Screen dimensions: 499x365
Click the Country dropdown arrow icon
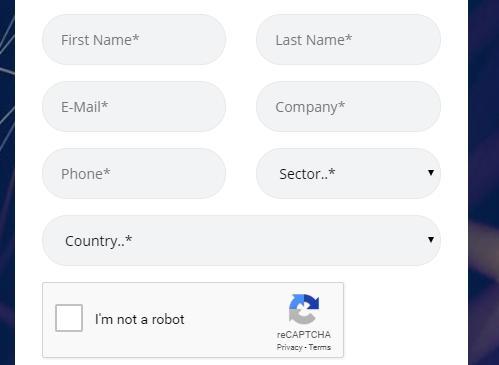point(431,240)
